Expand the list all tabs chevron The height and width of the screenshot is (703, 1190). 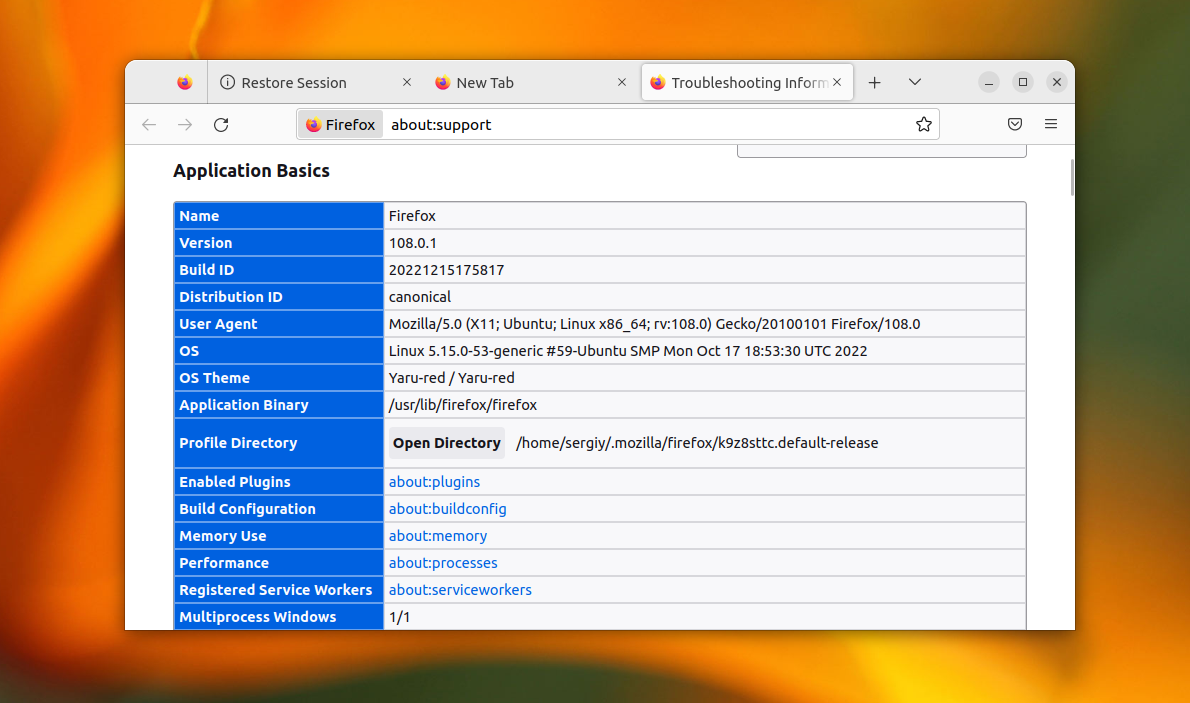[914, 83]
